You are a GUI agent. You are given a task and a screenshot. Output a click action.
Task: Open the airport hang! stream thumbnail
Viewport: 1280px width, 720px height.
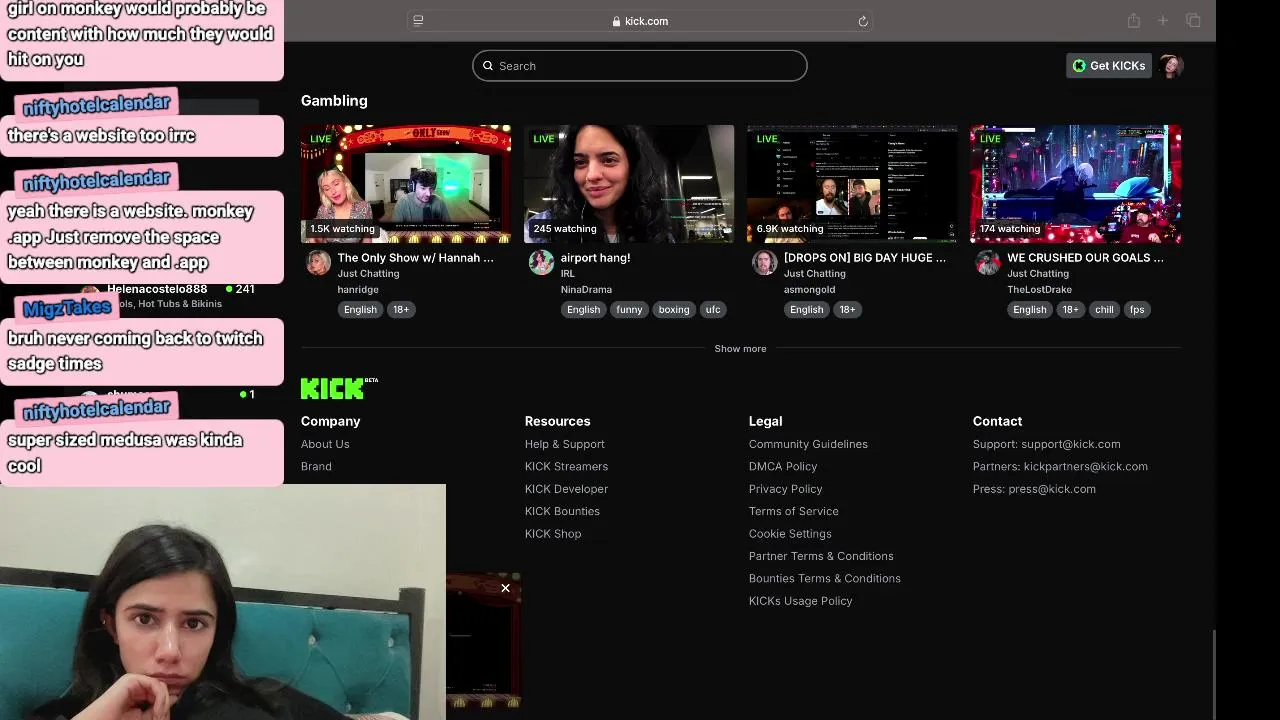pyautogui.click(x=629, y=184)
